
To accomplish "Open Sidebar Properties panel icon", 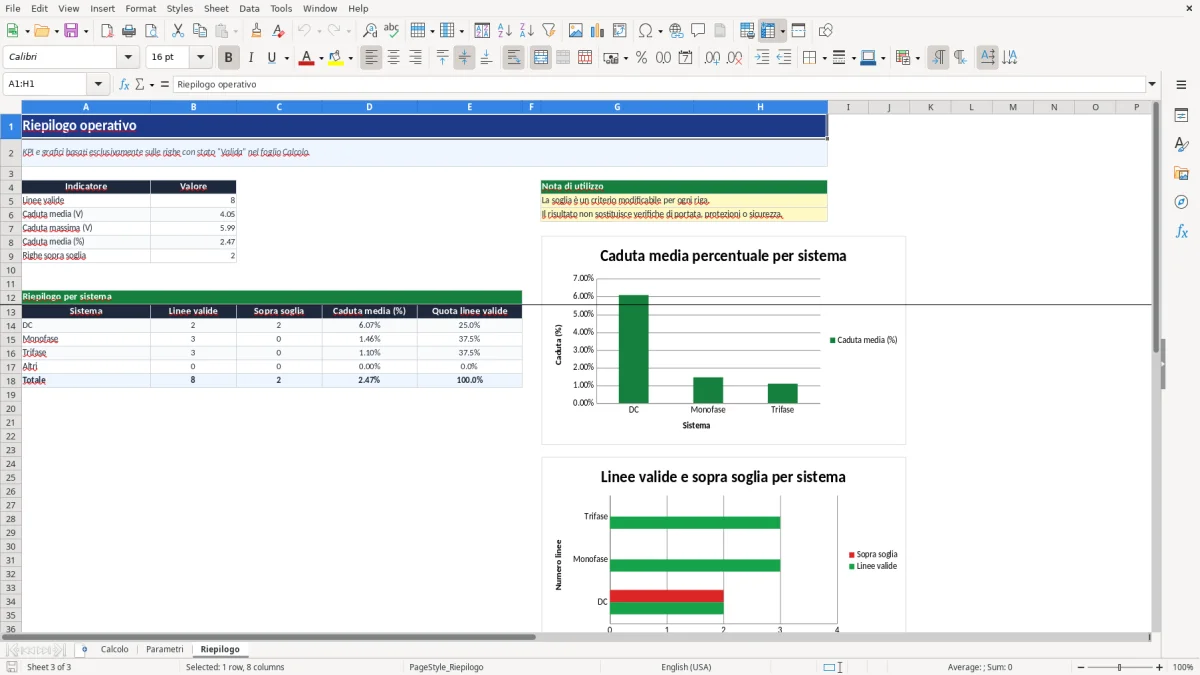I will coord(1181,116).
